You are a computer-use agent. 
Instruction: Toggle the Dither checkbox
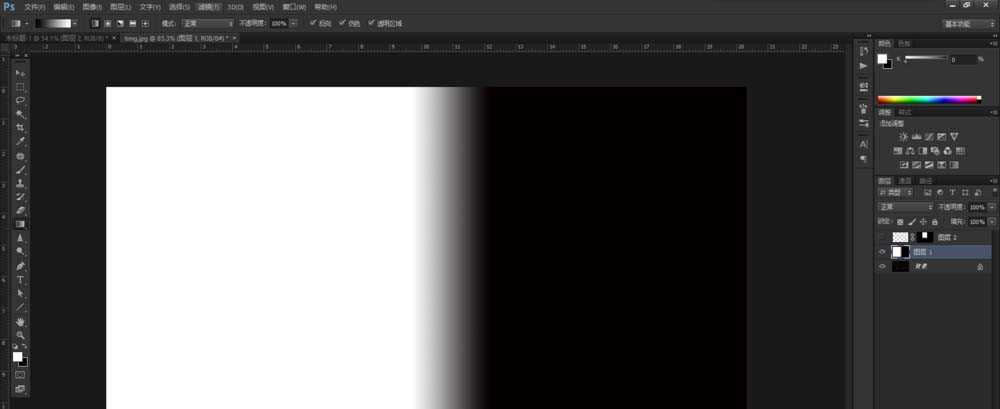click(x=342, y=21)
